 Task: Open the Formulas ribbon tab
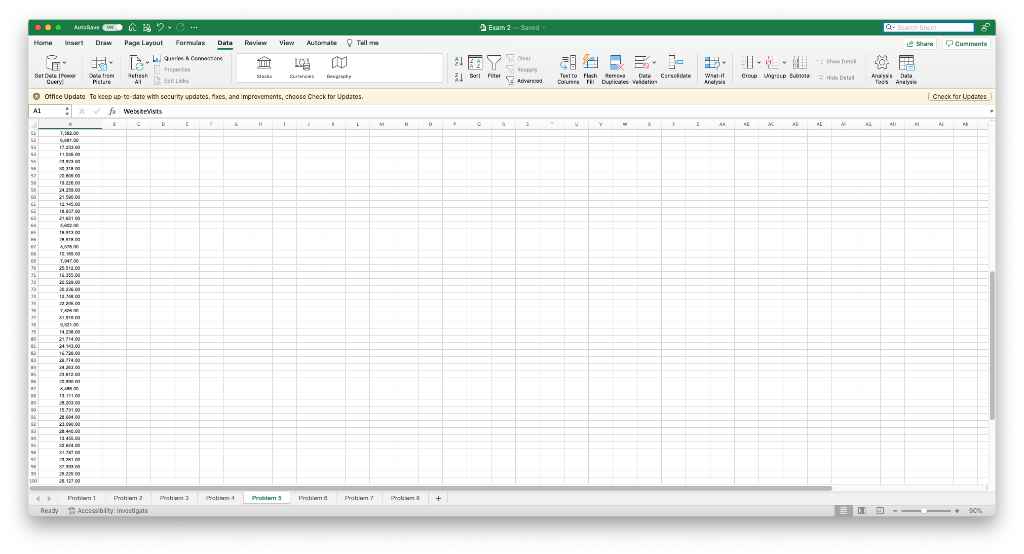(x=190, y=43)
